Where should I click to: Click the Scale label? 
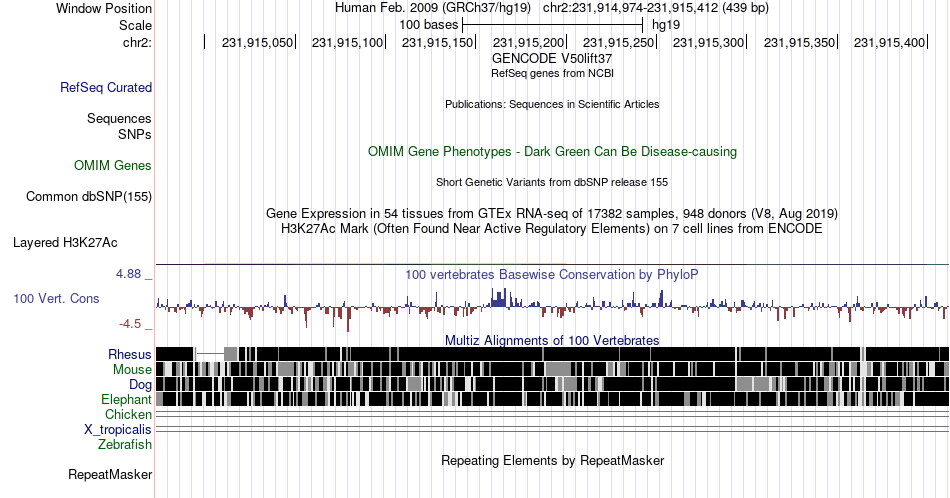[135, 25]
